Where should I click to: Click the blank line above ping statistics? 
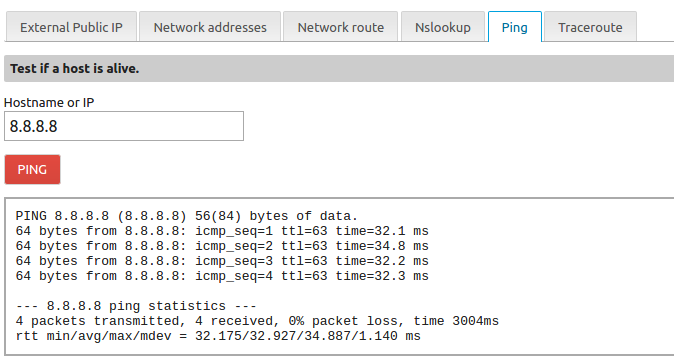point(222,291)
